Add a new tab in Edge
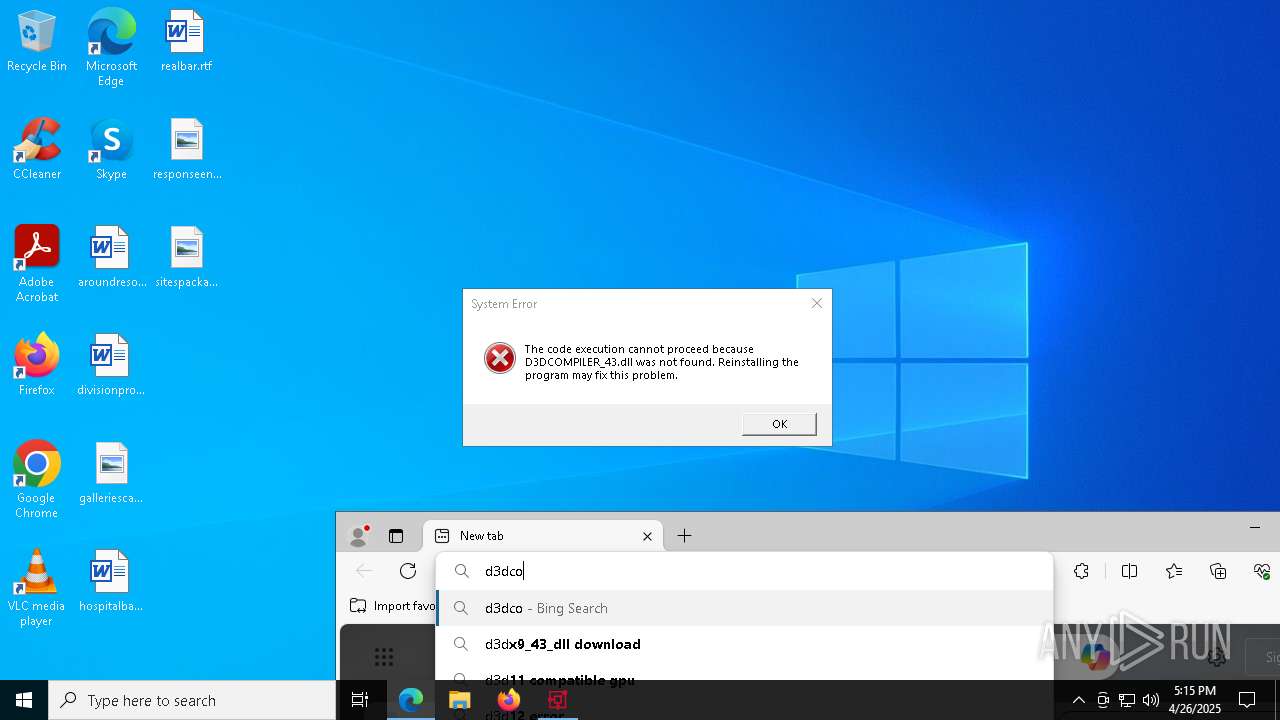This screenshot has height=720, width=1280. point(684,536)
